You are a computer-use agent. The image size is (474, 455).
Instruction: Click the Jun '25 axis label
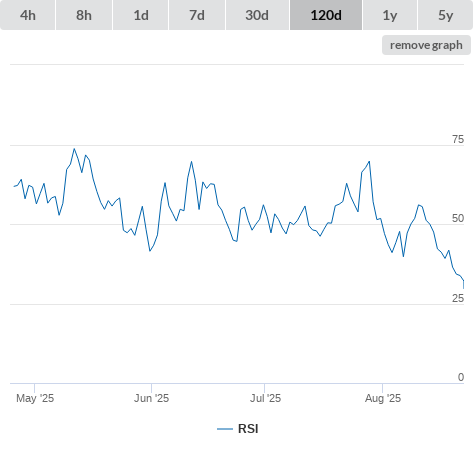(151, 398)
